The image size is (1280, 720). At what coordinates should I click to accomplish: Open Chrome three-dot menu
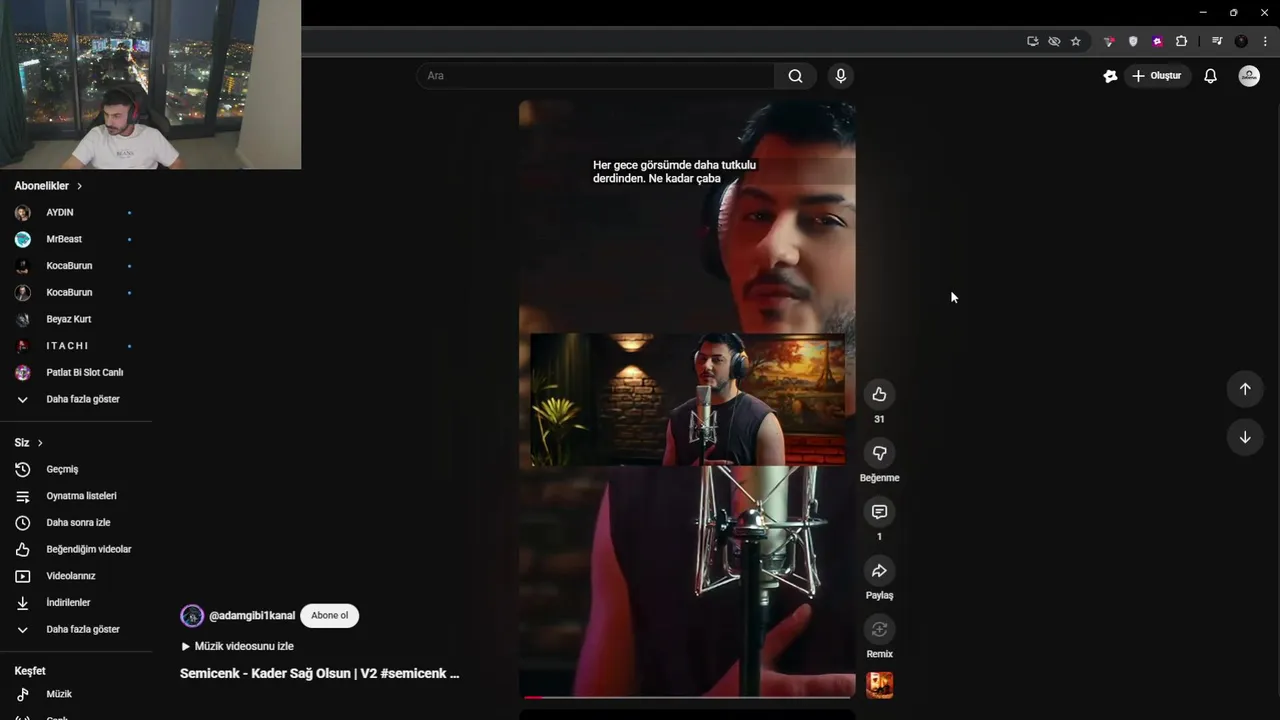click(1265, 41)
